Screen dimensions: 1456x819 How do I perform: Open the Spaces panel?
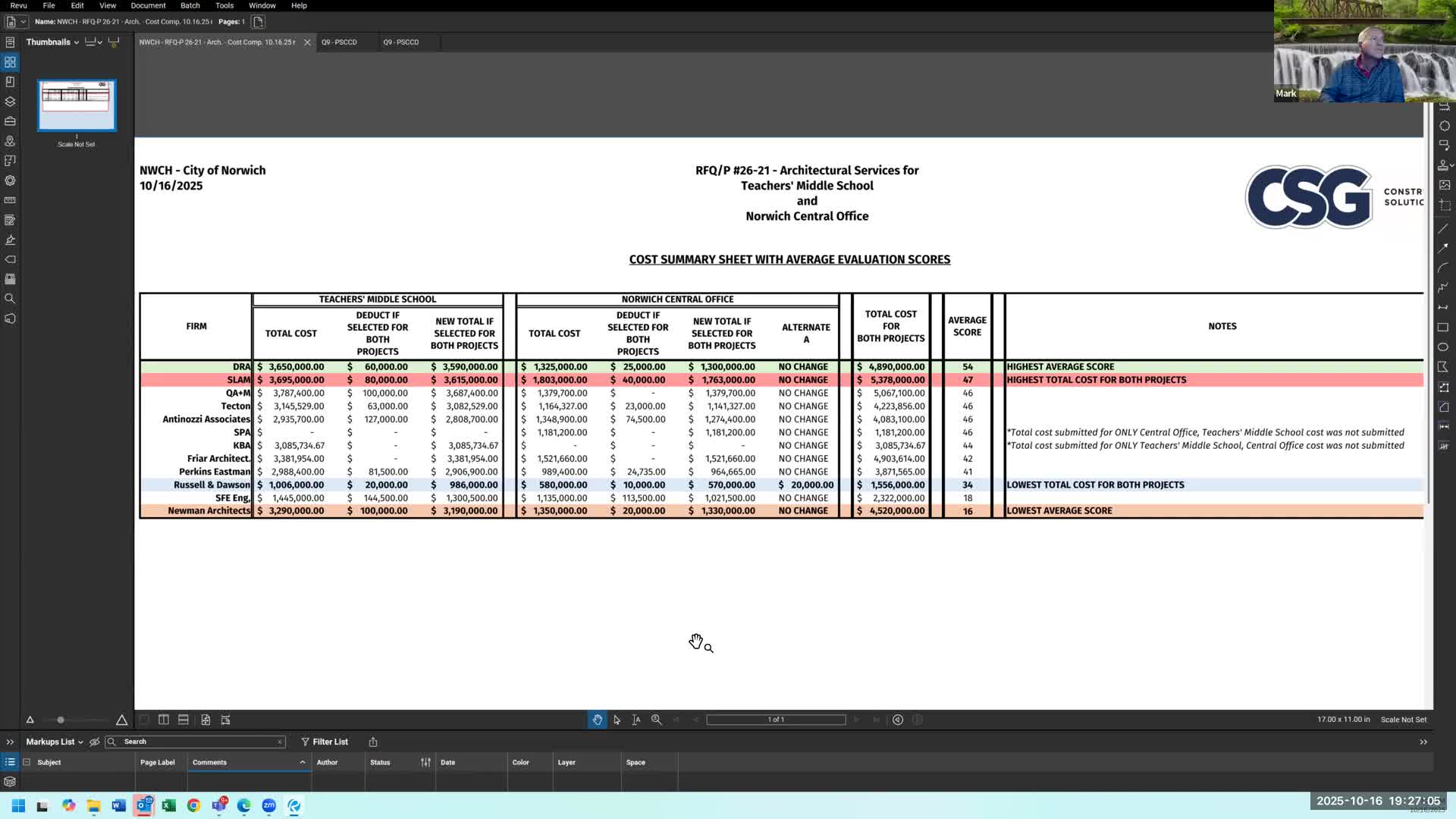(x=10, y=141)
